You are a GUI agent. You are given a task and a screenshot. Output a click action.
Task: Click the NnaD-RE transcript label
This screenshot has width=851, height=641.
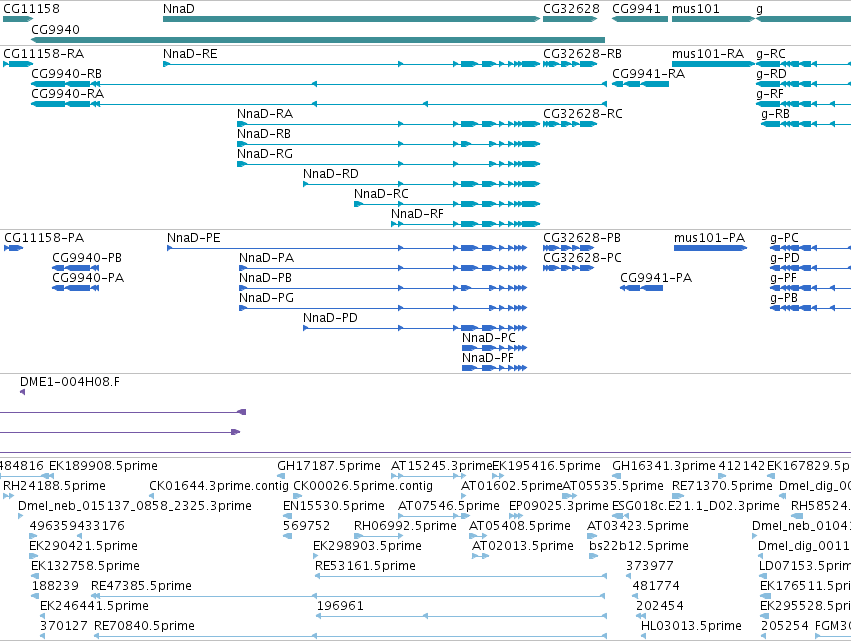[190, 54]
